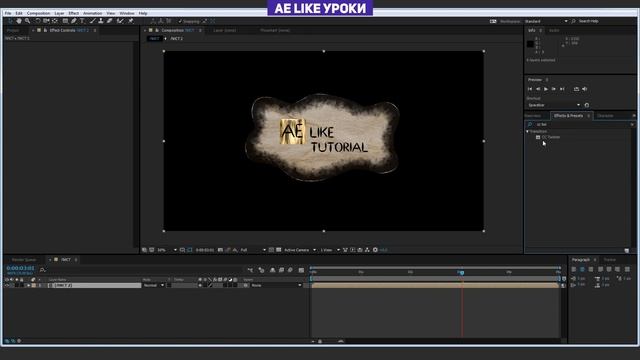
Task: Open the composition mini-flowchart icon
Action: point(250,270)
